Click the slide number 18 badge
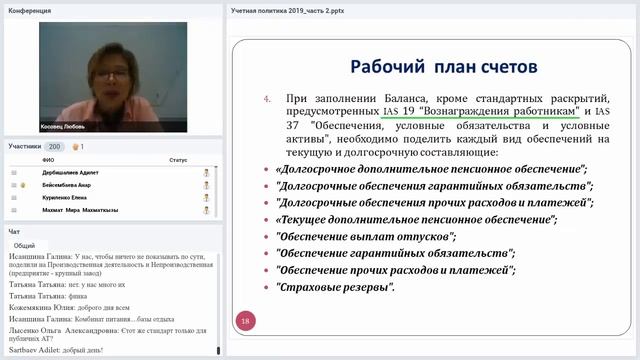This screenshot has height=360, width=640. click(x=245, y=321)
